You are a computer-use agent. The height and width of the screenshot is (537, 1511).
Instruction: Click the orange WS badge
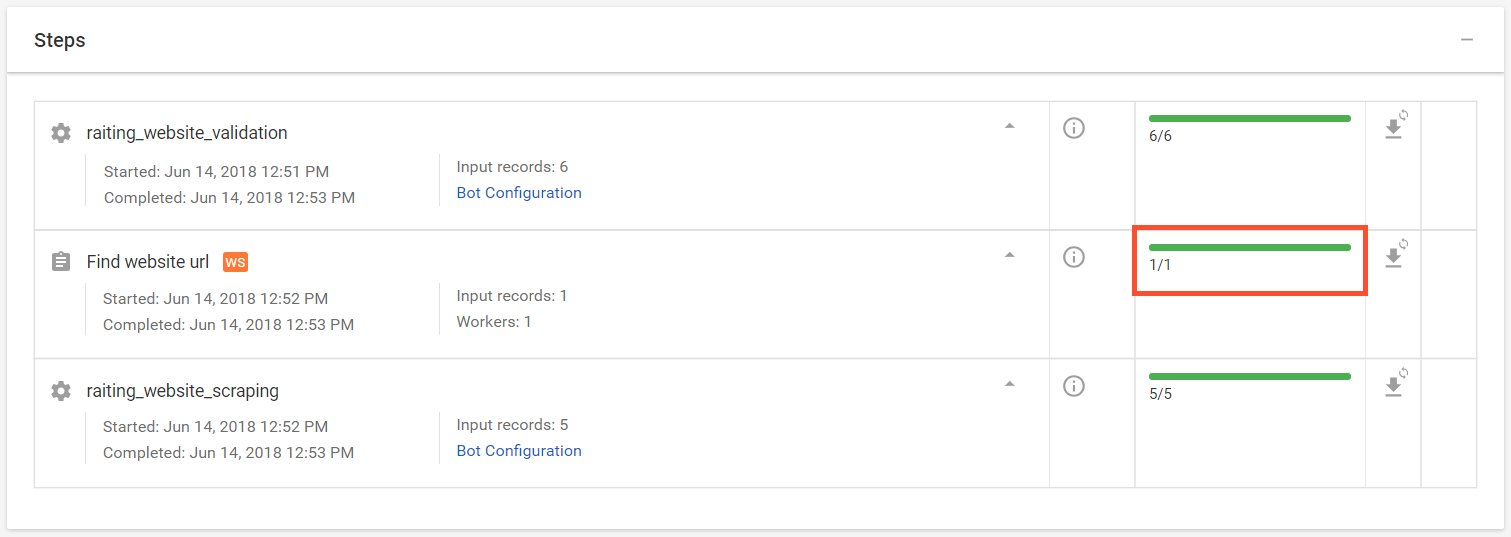click(x=235, y=262)
